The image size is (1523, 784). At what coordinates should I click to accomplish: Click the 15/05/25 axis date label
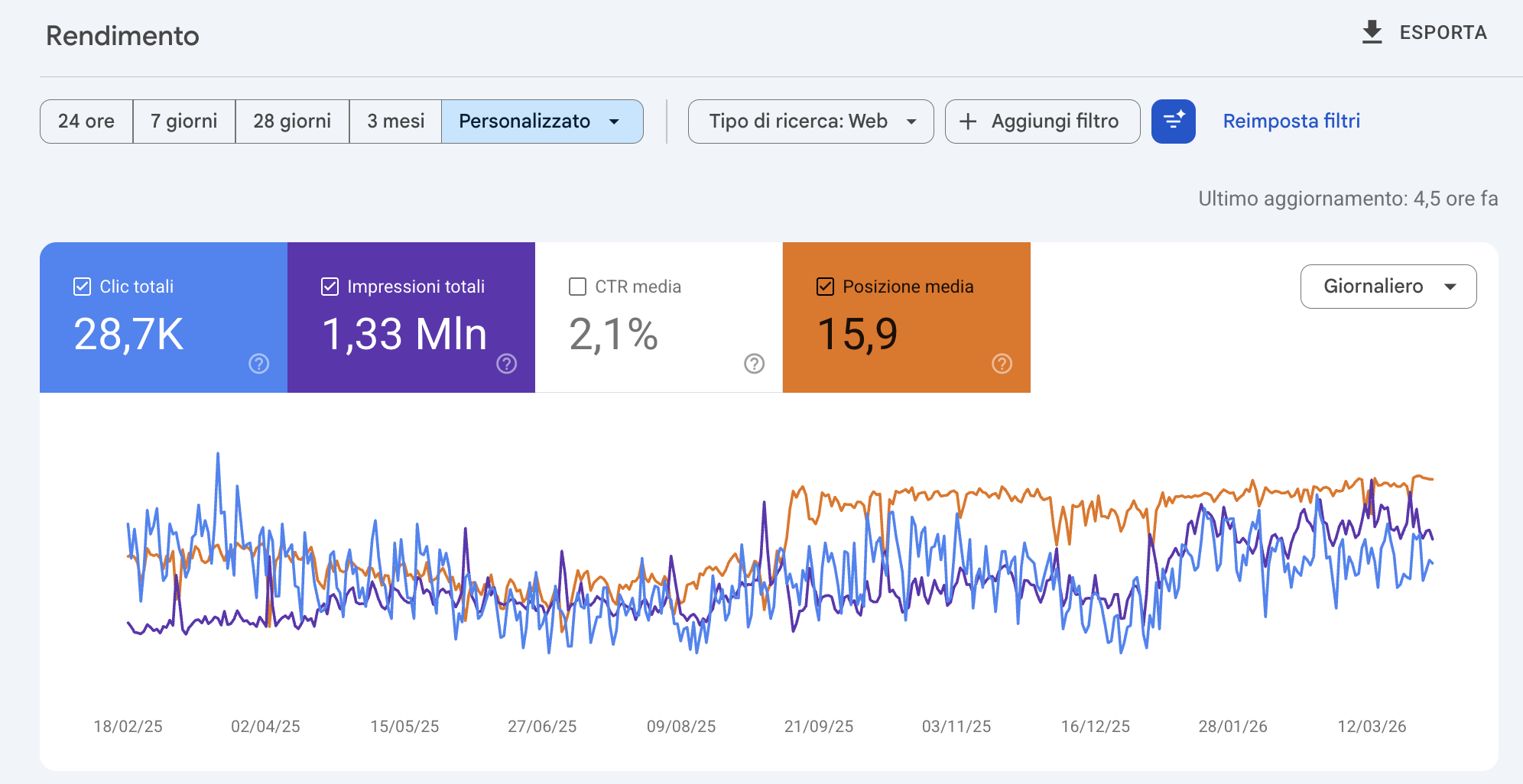pos(404,727)
